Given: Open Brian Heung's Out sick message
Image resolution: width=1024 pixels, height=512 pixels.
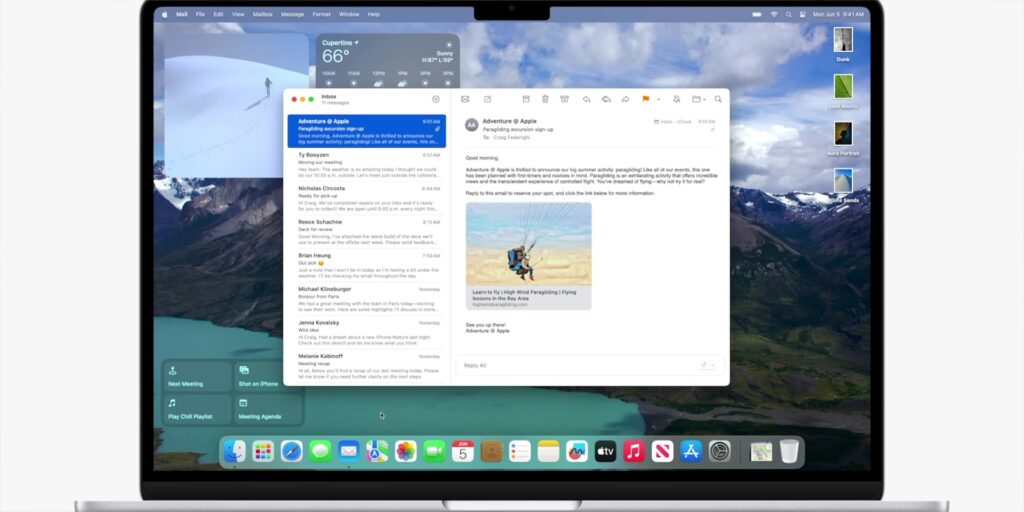Looking at the screenshot, I should (367, 266).
